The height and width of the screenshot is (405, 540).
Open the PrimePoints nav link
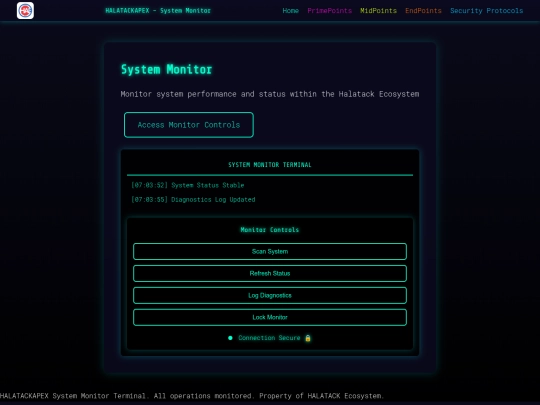330,11
